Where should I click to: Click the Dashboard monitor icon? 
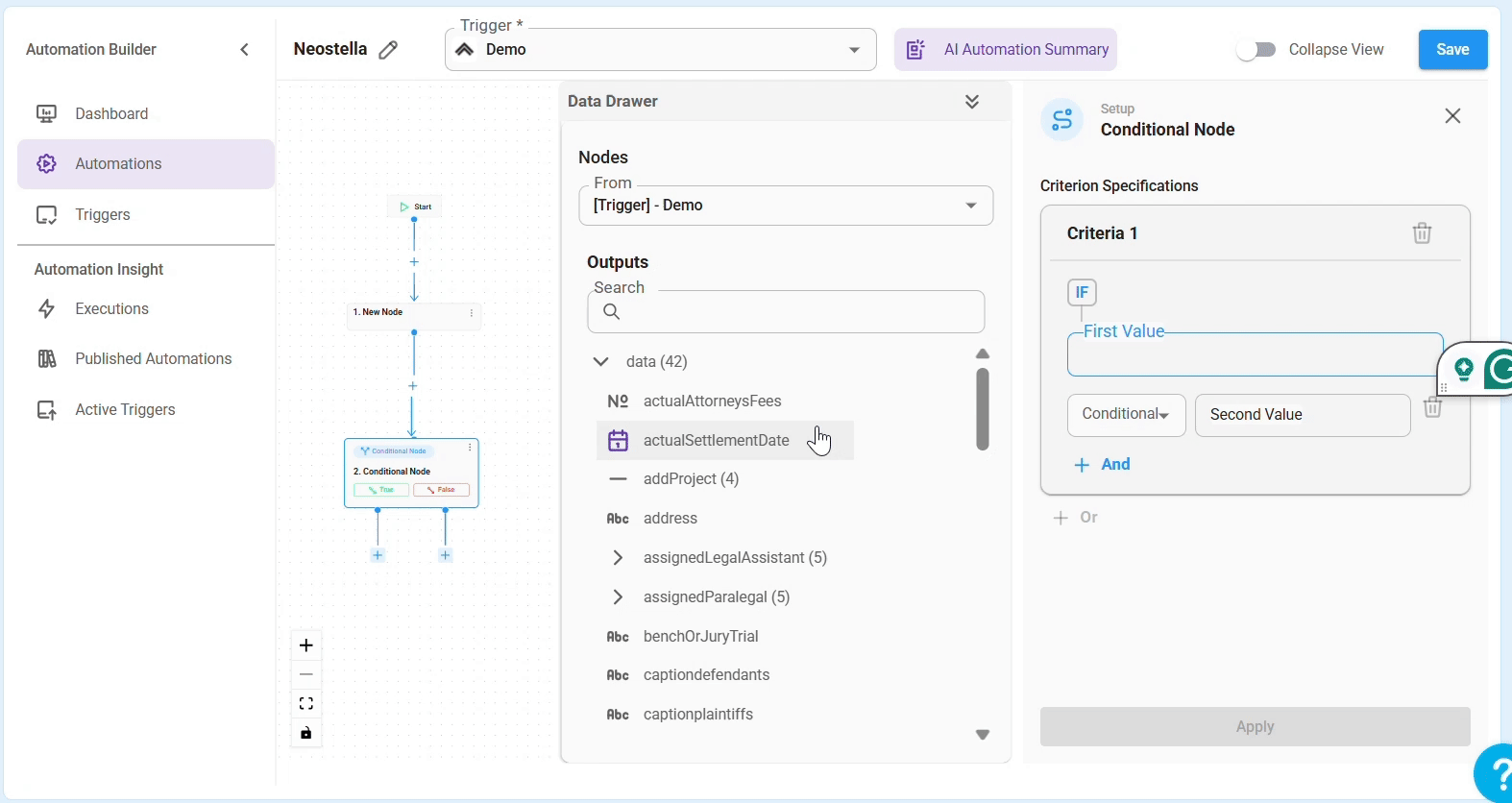[x=46, y=114]
